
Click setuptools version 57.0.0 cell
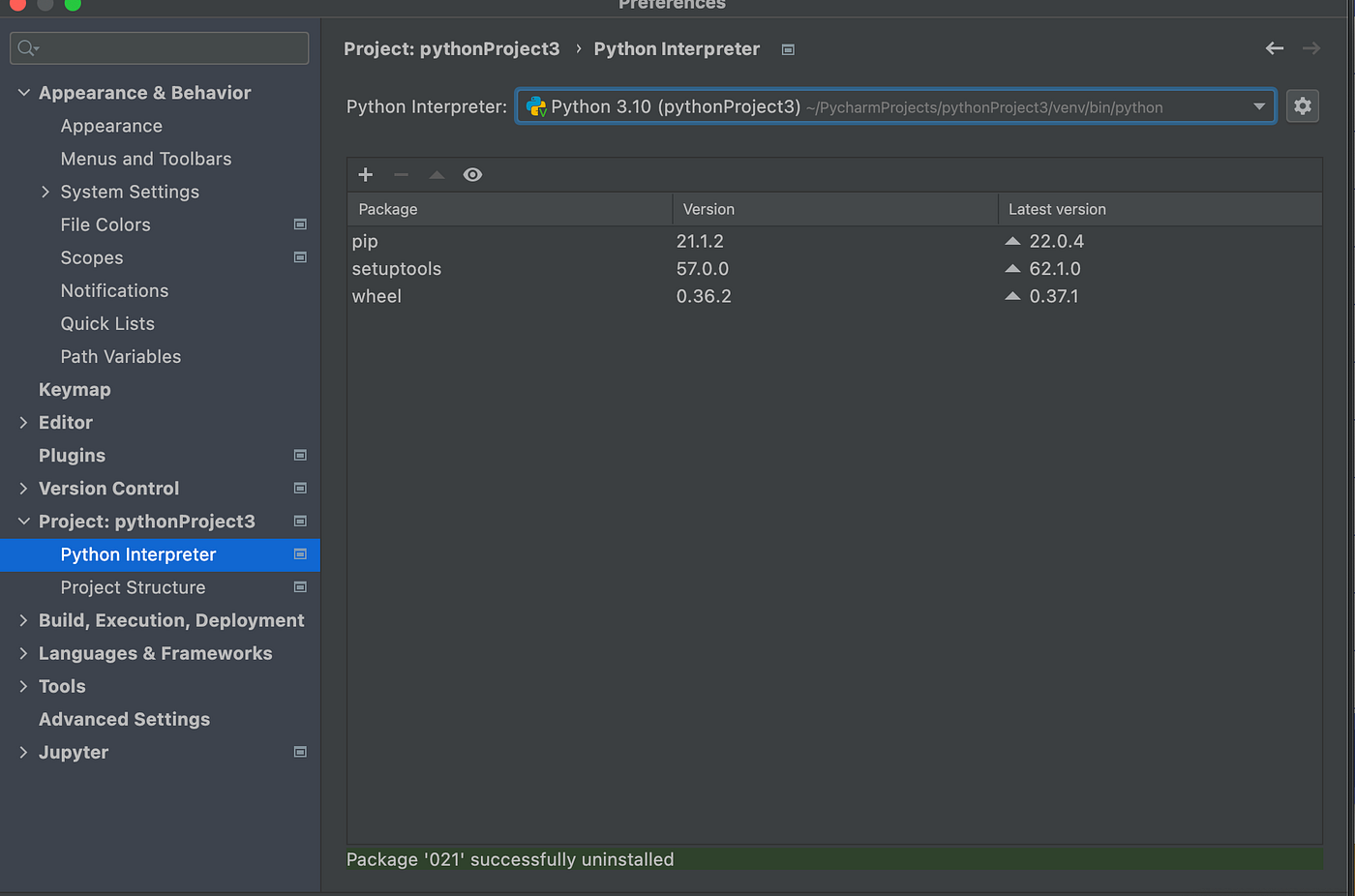[703, 268]
